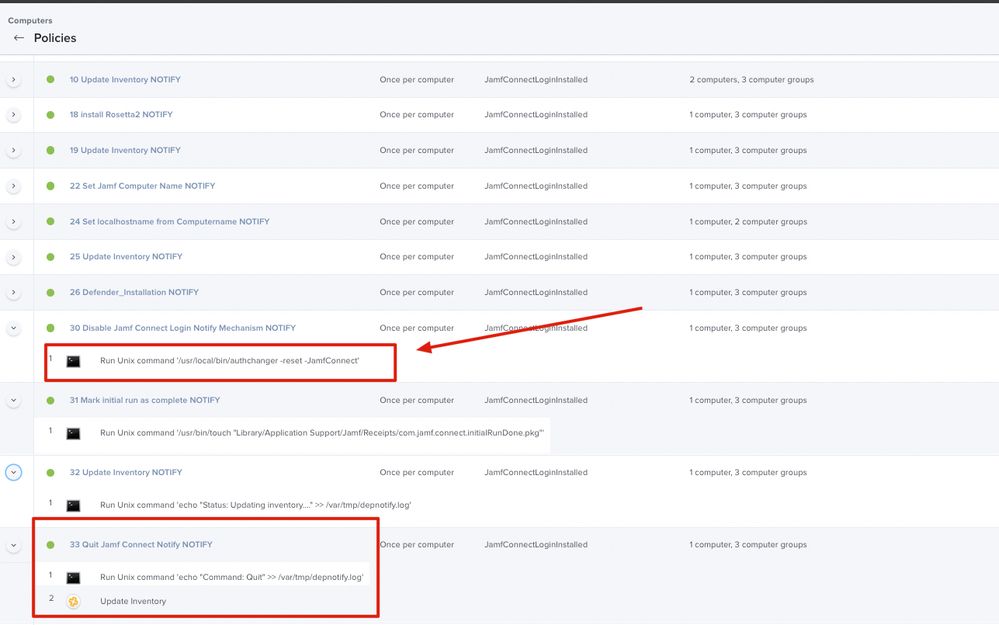Expand policy 10 Update Inventory NOTIFY

13,80
